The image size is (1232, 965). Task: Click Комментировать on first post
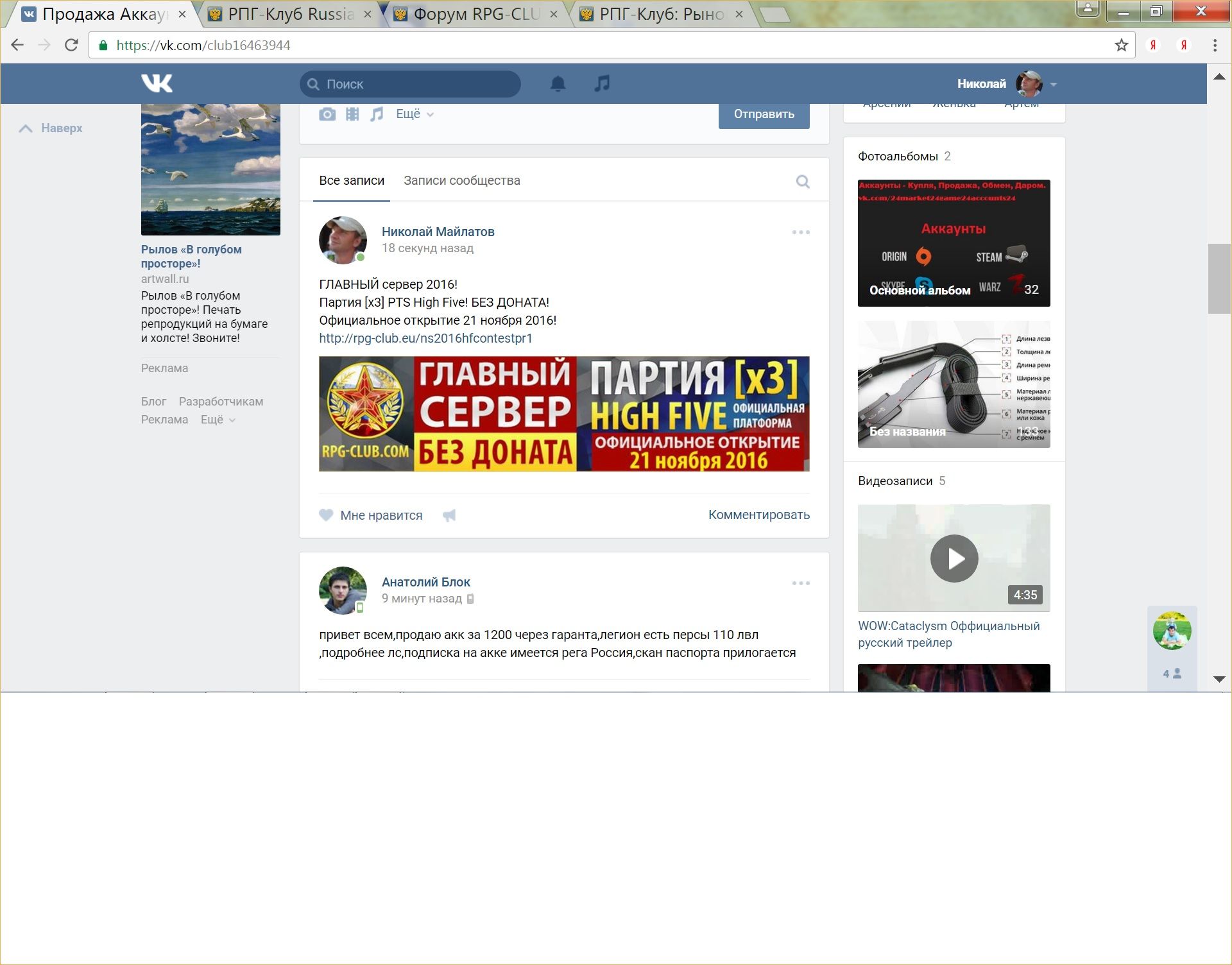pos(759,515)
